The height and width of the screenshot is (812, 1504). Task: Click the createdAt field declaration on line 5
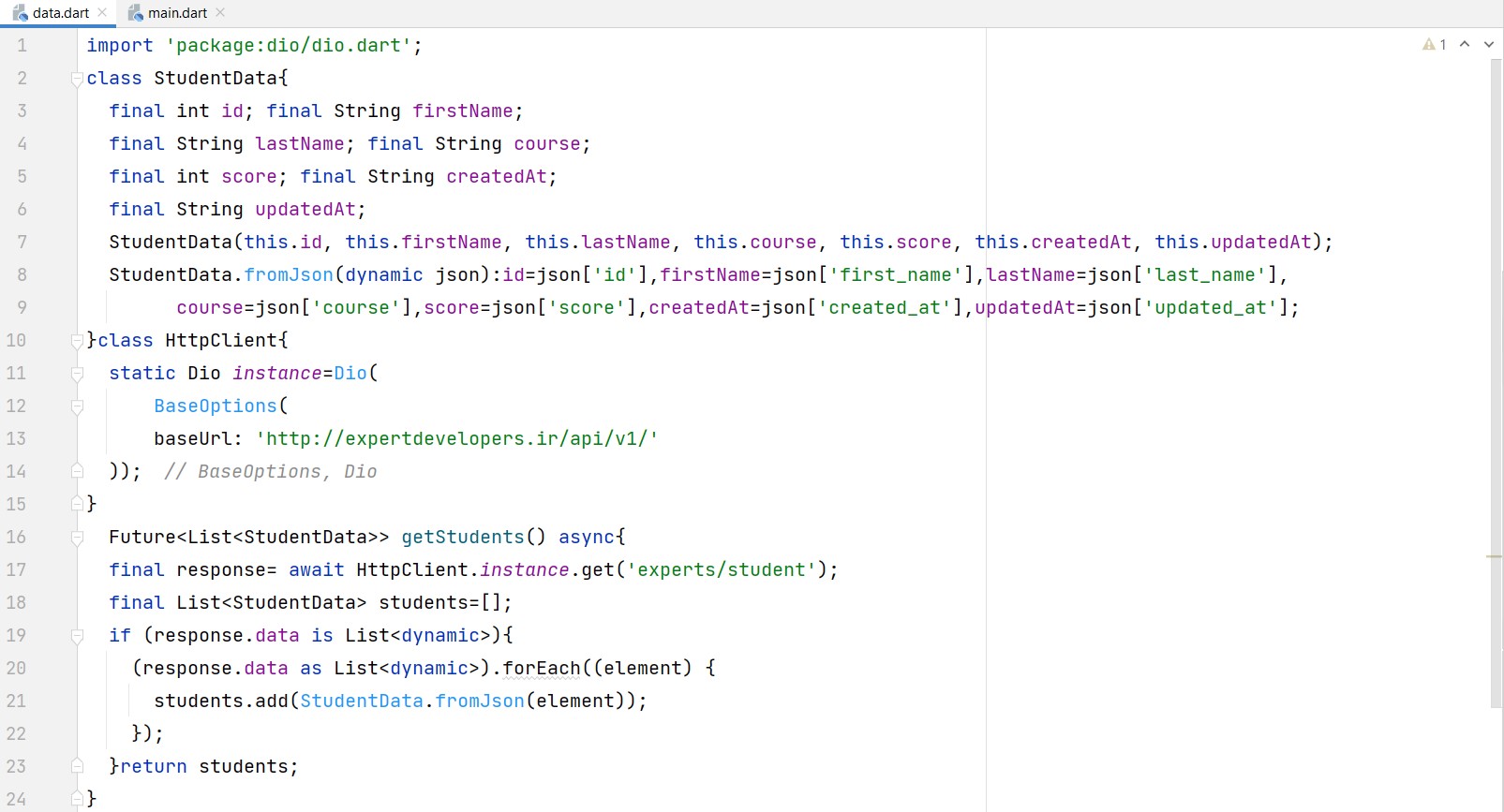497,176
